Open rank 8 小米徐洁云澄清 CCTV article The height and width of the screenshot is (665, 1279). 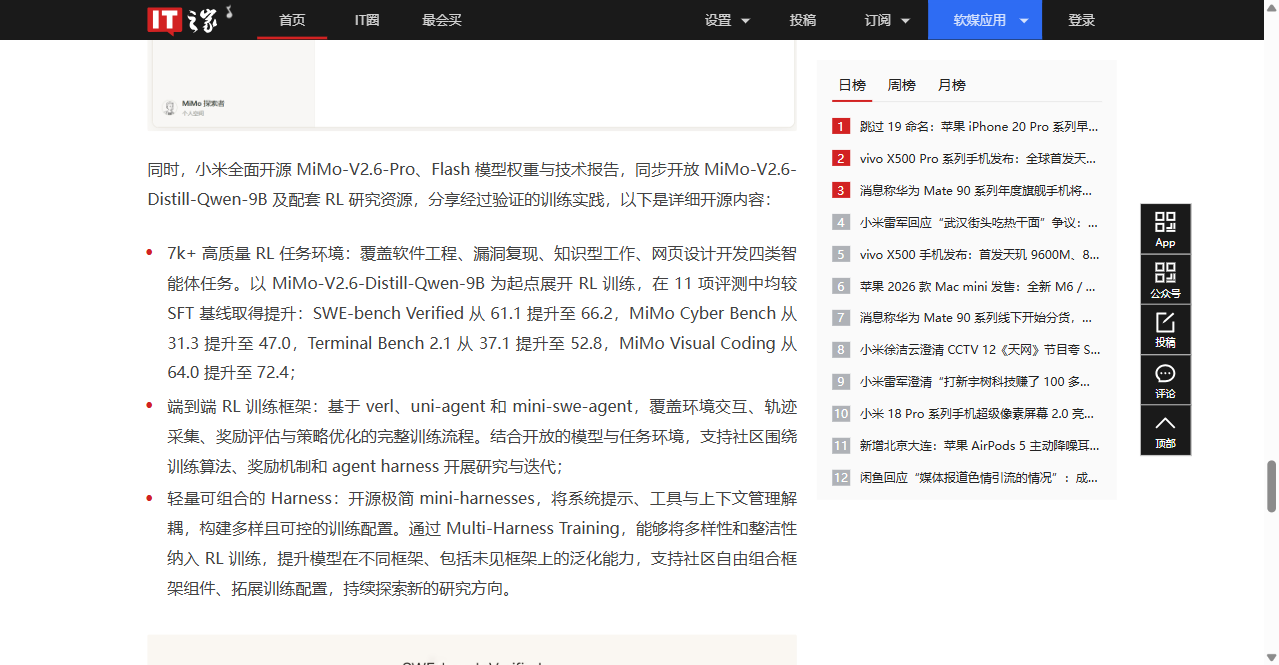pyautogui.click(x=979, y=350)
